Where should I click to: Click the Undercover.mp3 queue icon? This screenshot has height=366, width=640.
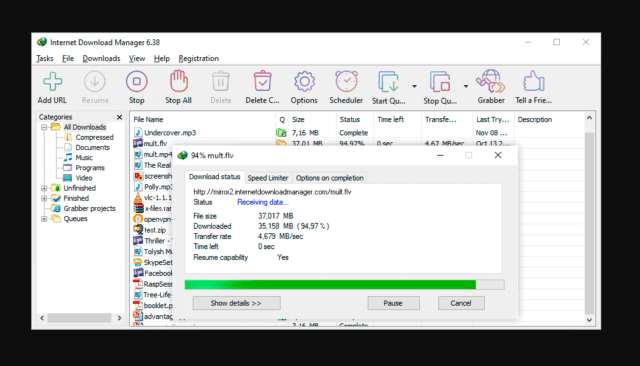coord(281,133)
